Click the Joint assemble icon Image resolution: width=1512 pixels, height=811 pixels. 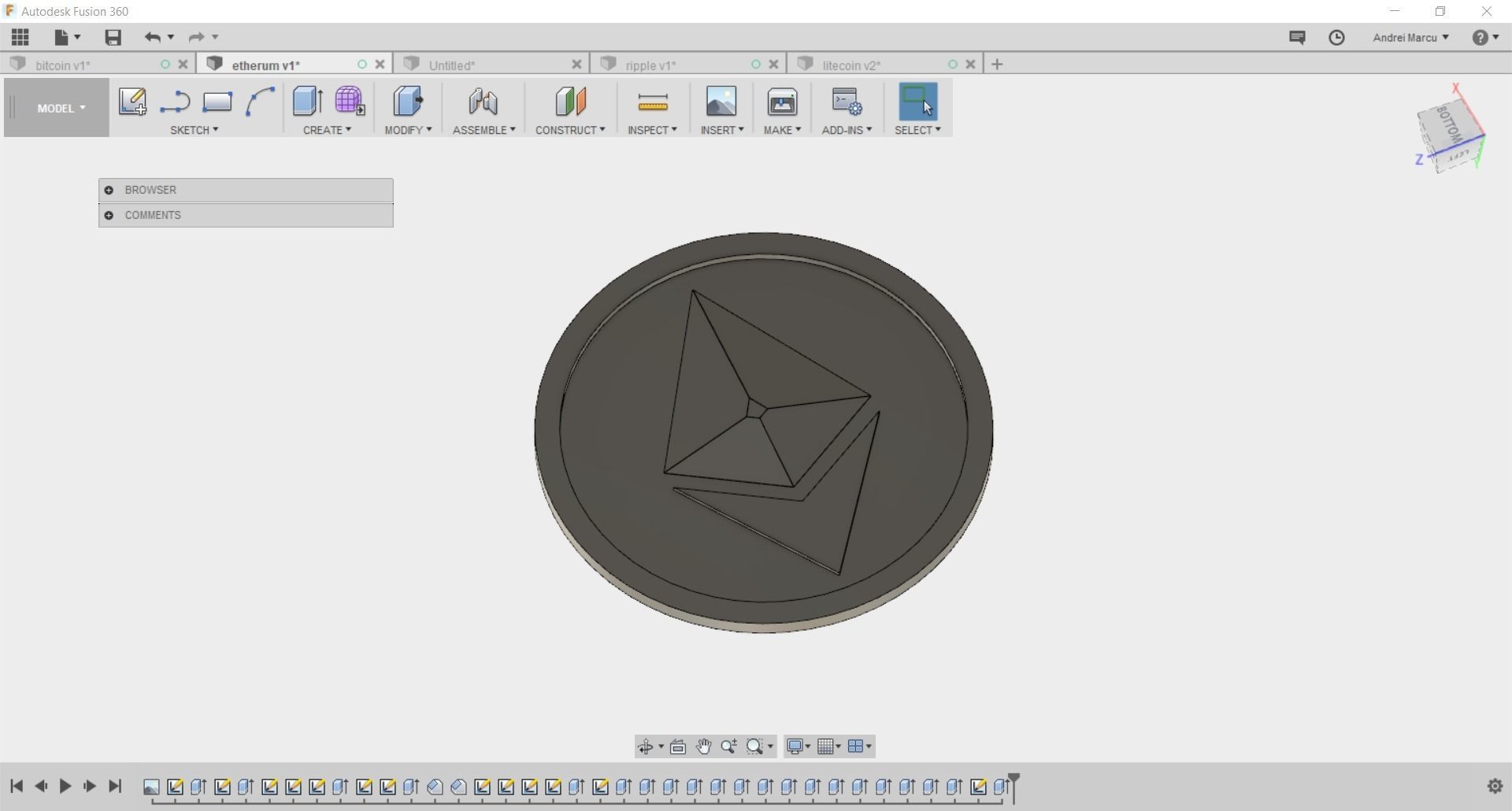tap(484, 102)
